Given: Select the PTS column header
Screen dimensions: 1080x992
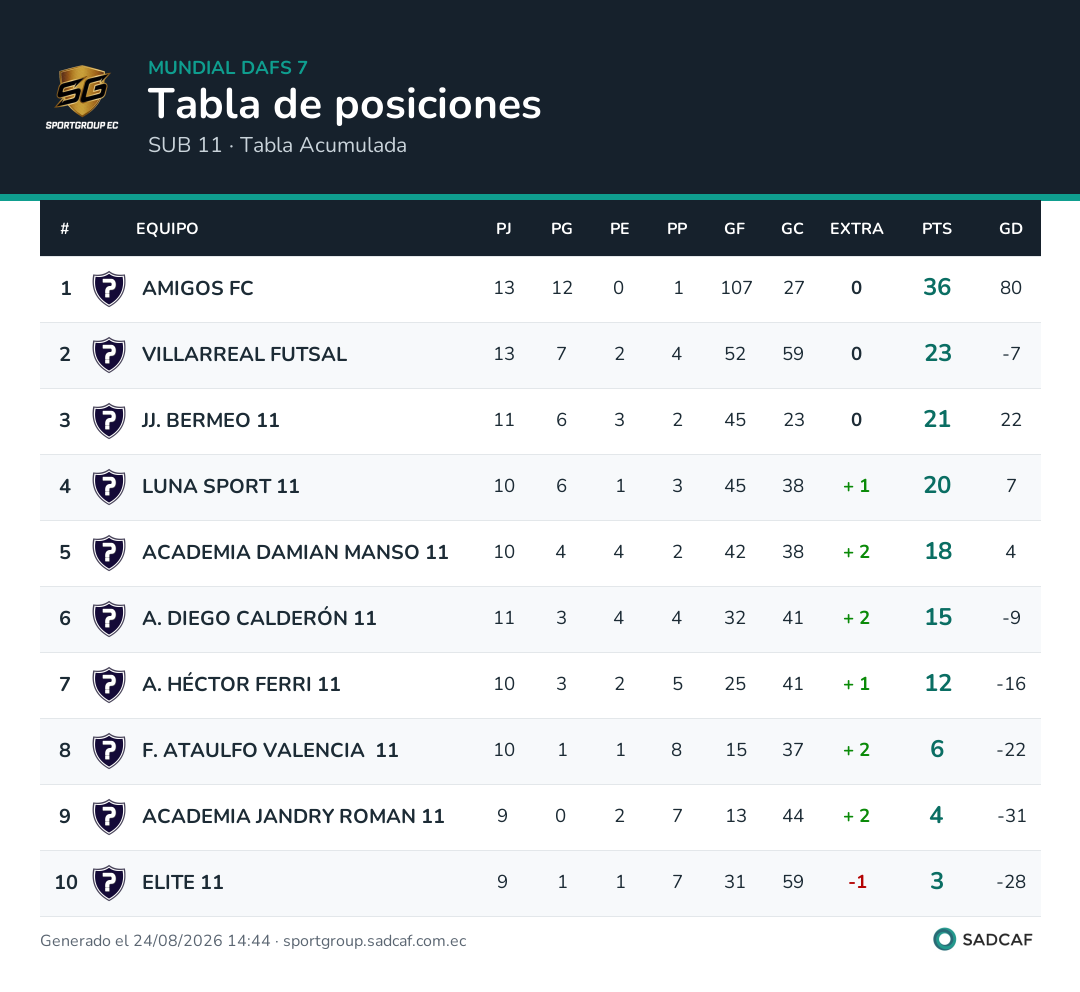Looking at the screenshot, I should tap(937, 229).
